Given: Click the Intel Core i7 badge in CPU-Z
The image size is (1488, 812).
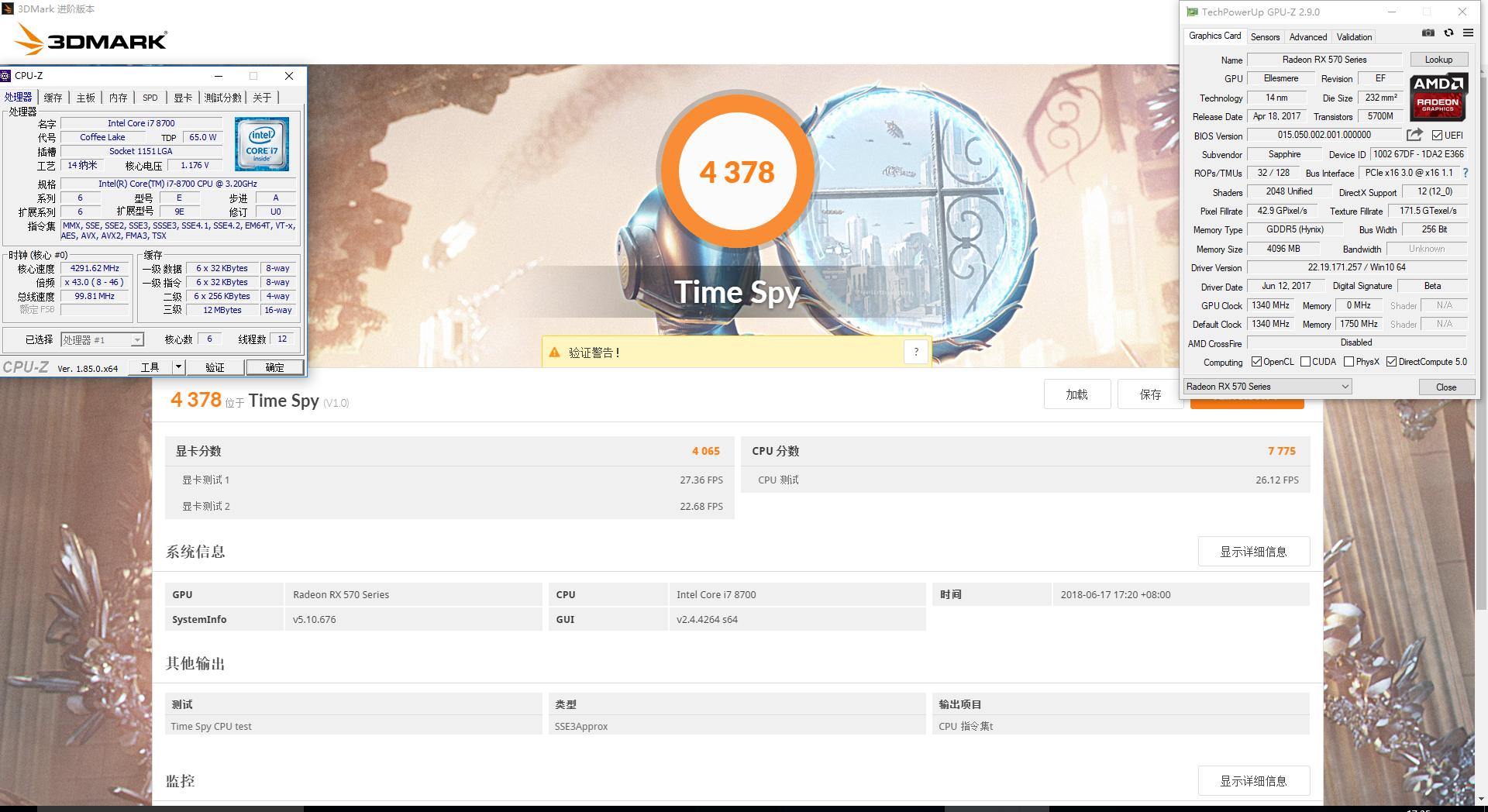Looking at the screenshot, I should [263, 144].
